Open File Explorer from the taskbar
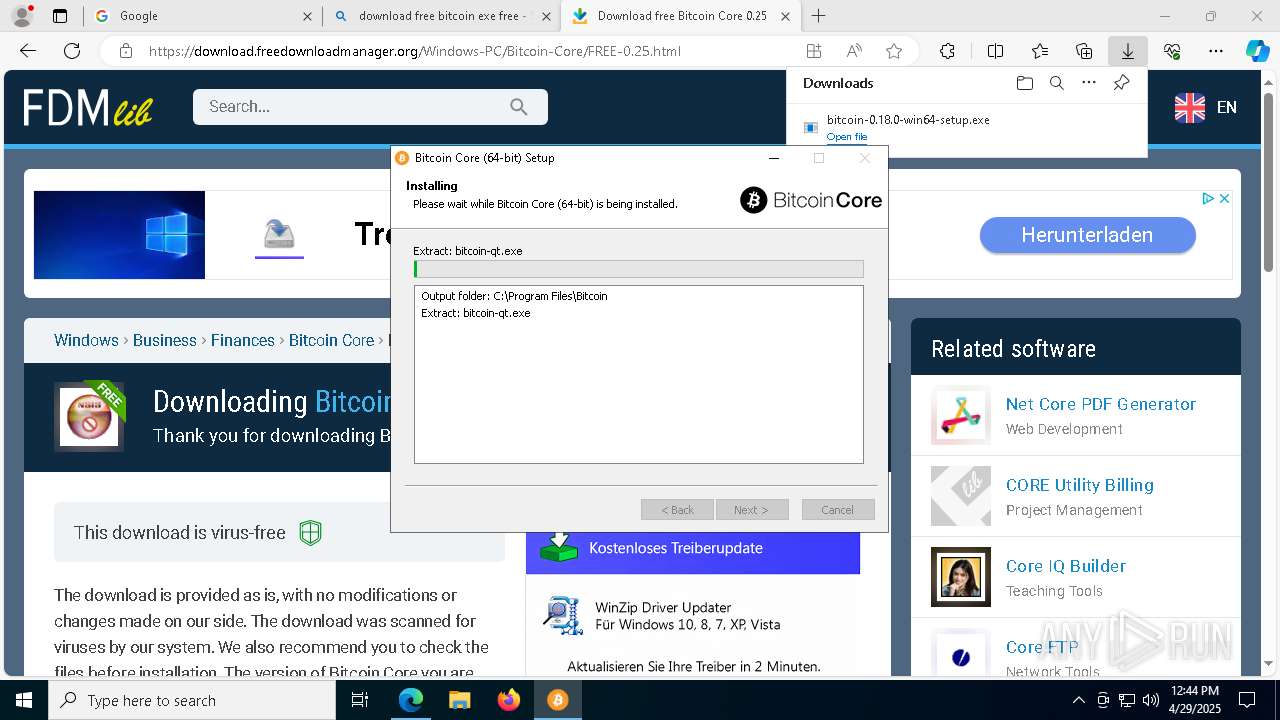 [x=459, y=700]
